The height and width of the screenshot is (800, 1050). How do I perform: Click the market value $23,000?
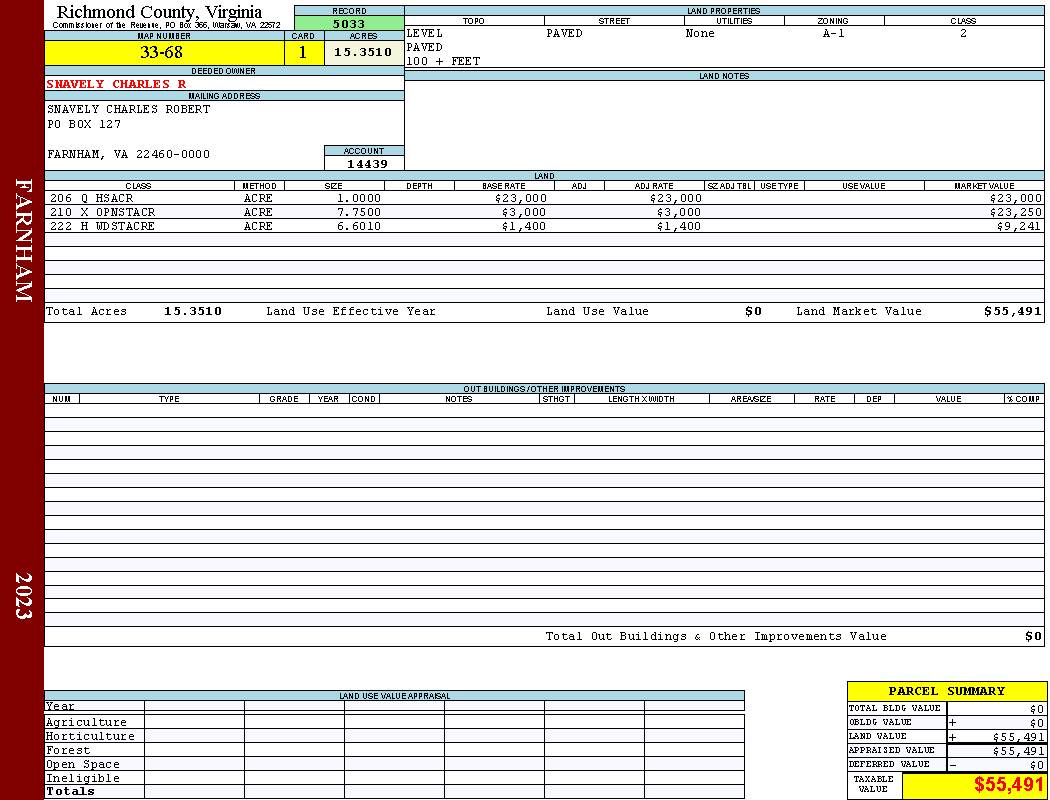[1015, 199]
